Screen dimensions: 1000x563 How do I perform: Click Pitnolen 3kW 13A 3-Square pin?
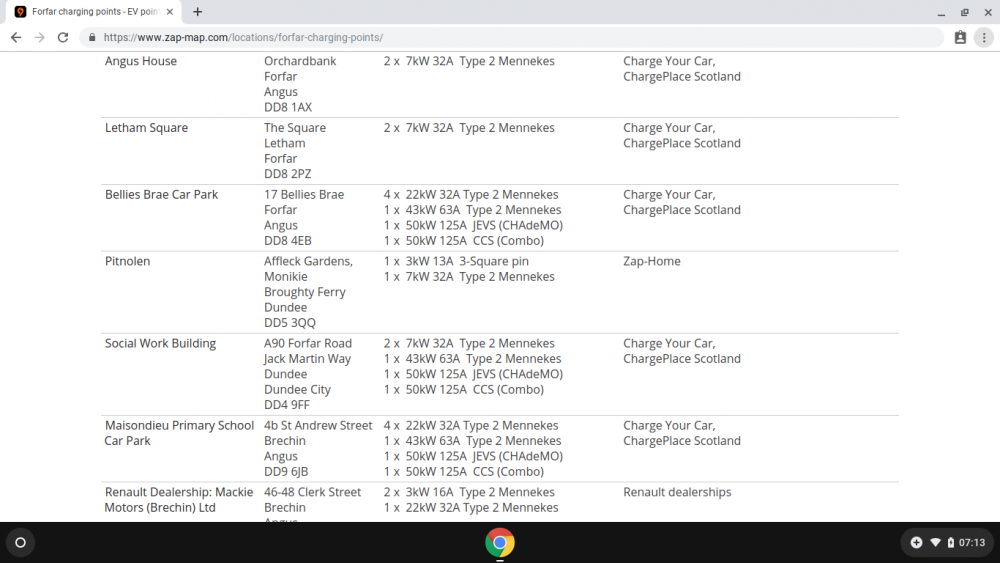click(456, 261)
